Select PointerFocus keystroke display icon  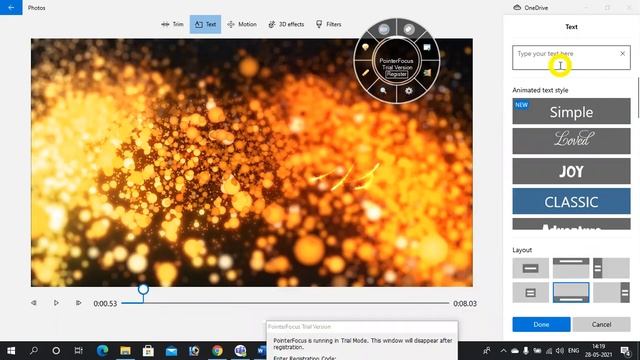(x=427, y=47)
